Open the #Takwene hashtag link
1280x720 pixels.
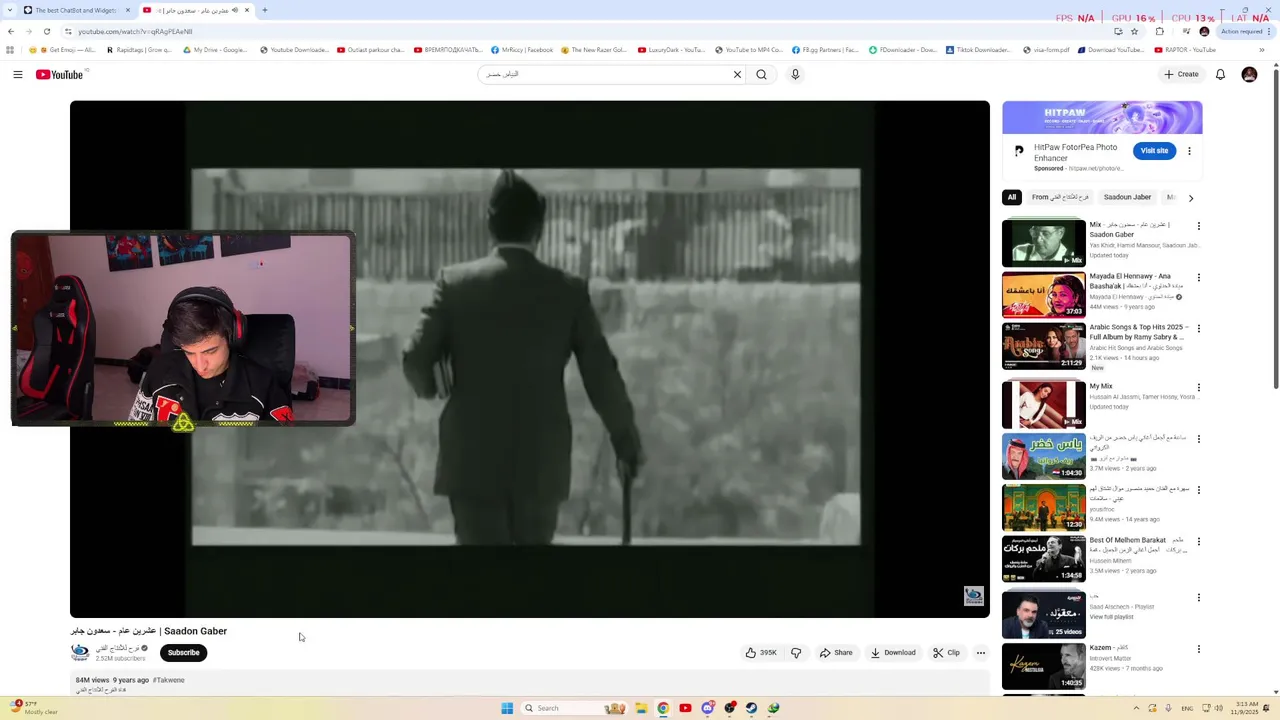click(169, 680)
